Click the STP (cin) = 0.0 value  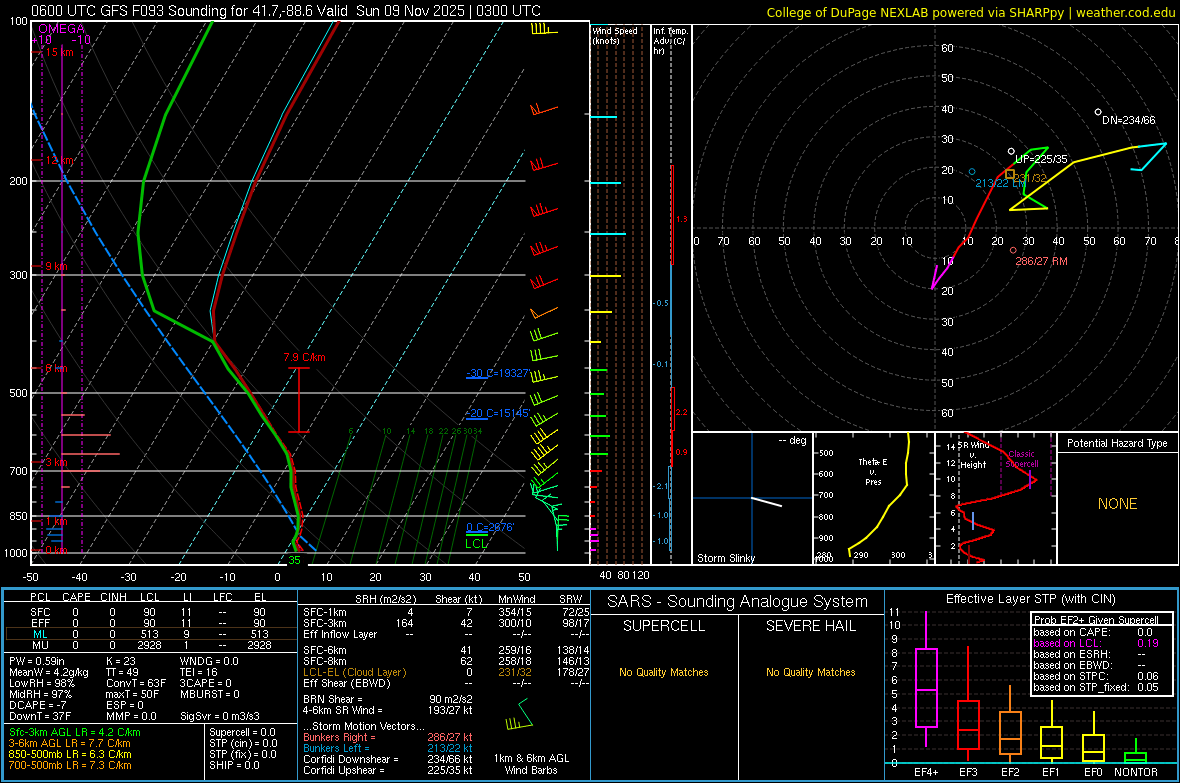point(243,743)
